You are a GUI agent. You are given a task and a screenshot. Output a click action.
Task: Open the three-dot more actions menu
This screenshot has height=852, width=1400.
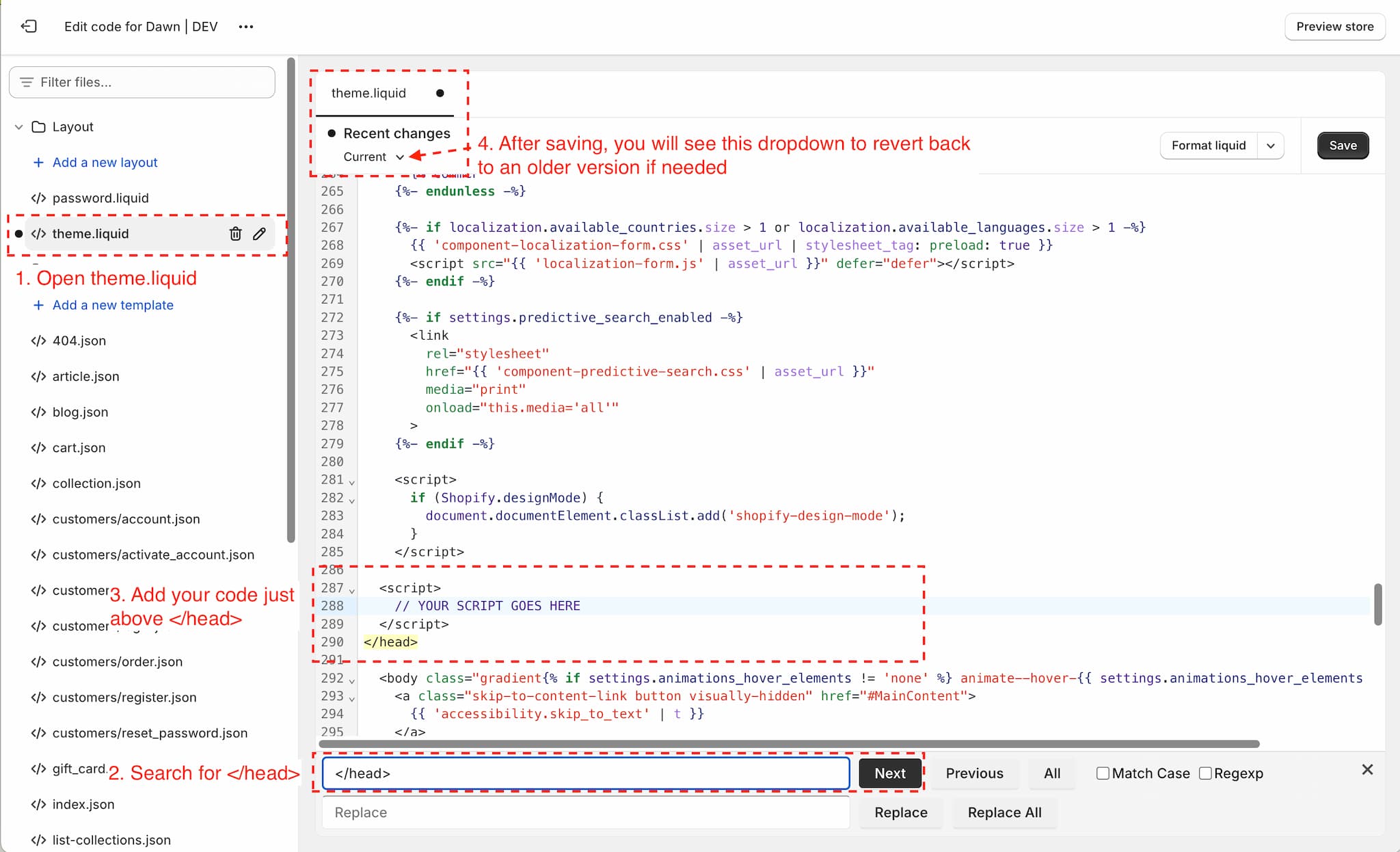[246, 27]
